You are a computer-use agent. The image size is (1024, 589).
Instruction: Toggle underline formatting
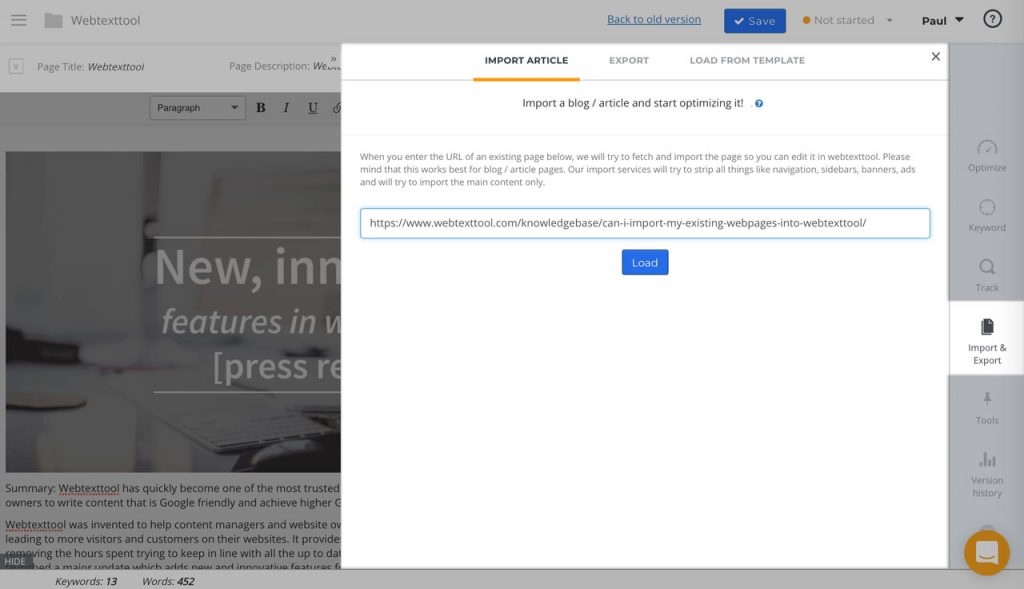click(313, 108)
